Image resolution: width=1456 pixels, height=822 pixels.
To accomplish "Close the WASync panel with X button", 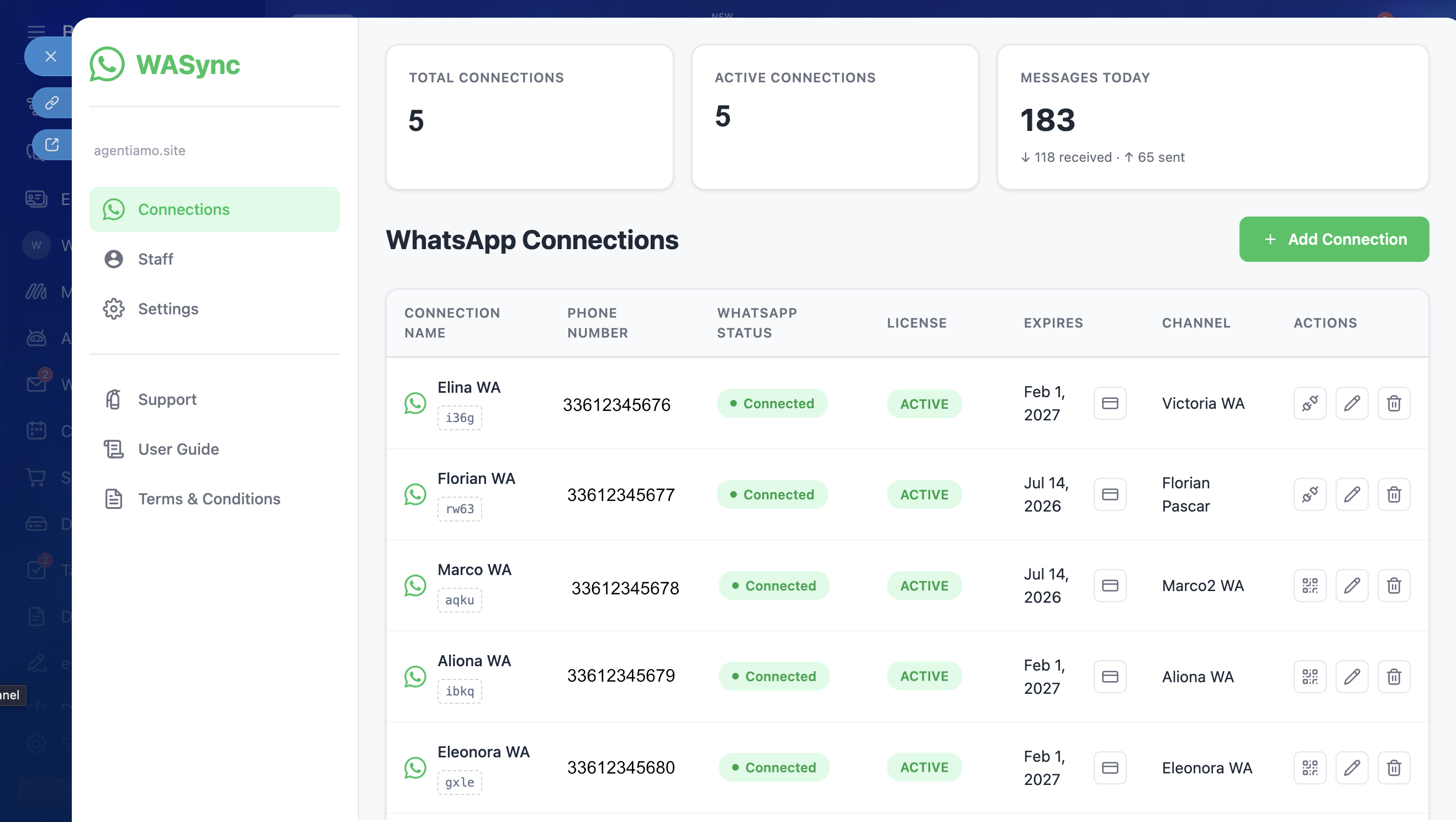I will [x=51, y=56].
